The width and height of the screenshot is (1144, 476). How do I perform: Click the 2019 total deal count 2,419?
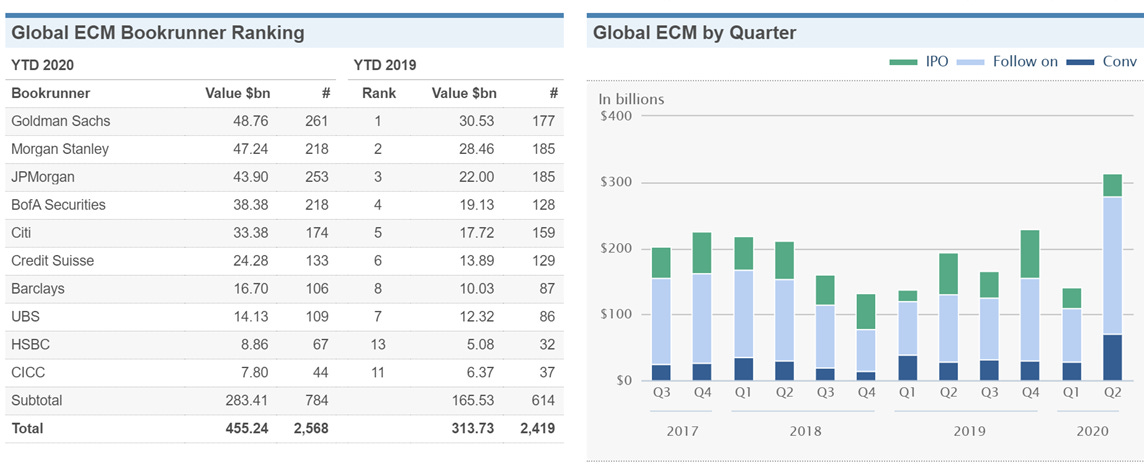pos(537,428)
